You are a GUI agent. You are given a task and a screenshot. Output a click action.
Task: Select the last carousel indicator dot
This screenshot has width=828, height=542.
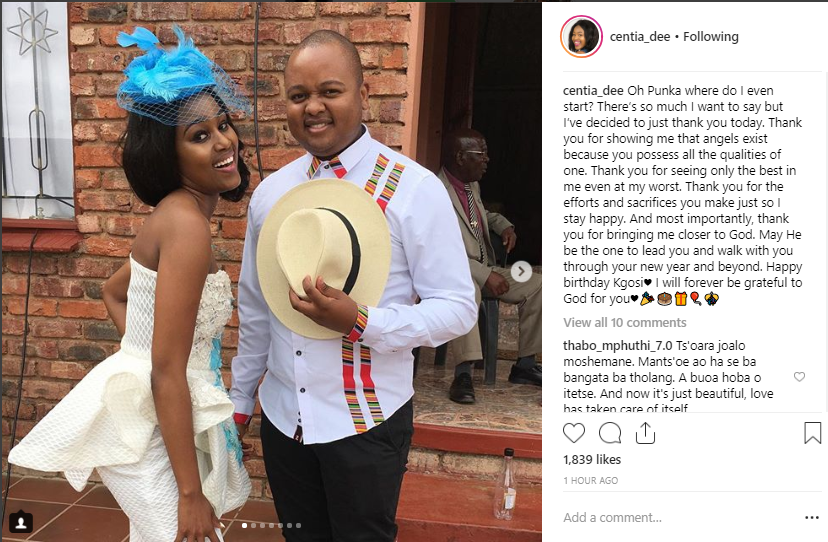tap(298, 526)
